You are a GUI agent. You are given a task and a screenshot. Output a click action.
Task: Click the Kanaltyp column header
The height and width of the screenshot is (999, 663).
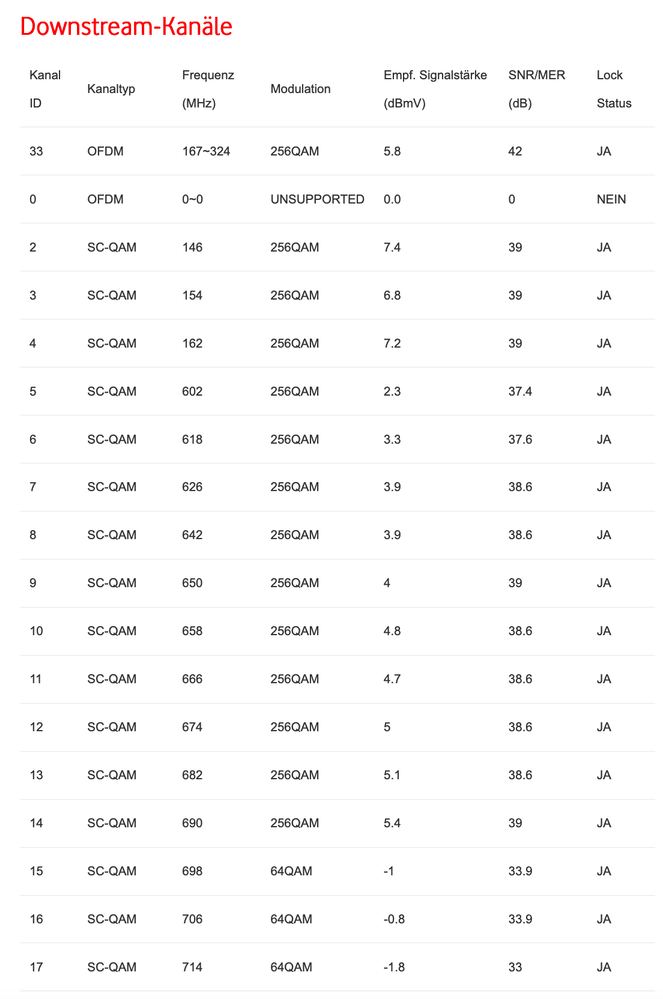click(111, 89)
